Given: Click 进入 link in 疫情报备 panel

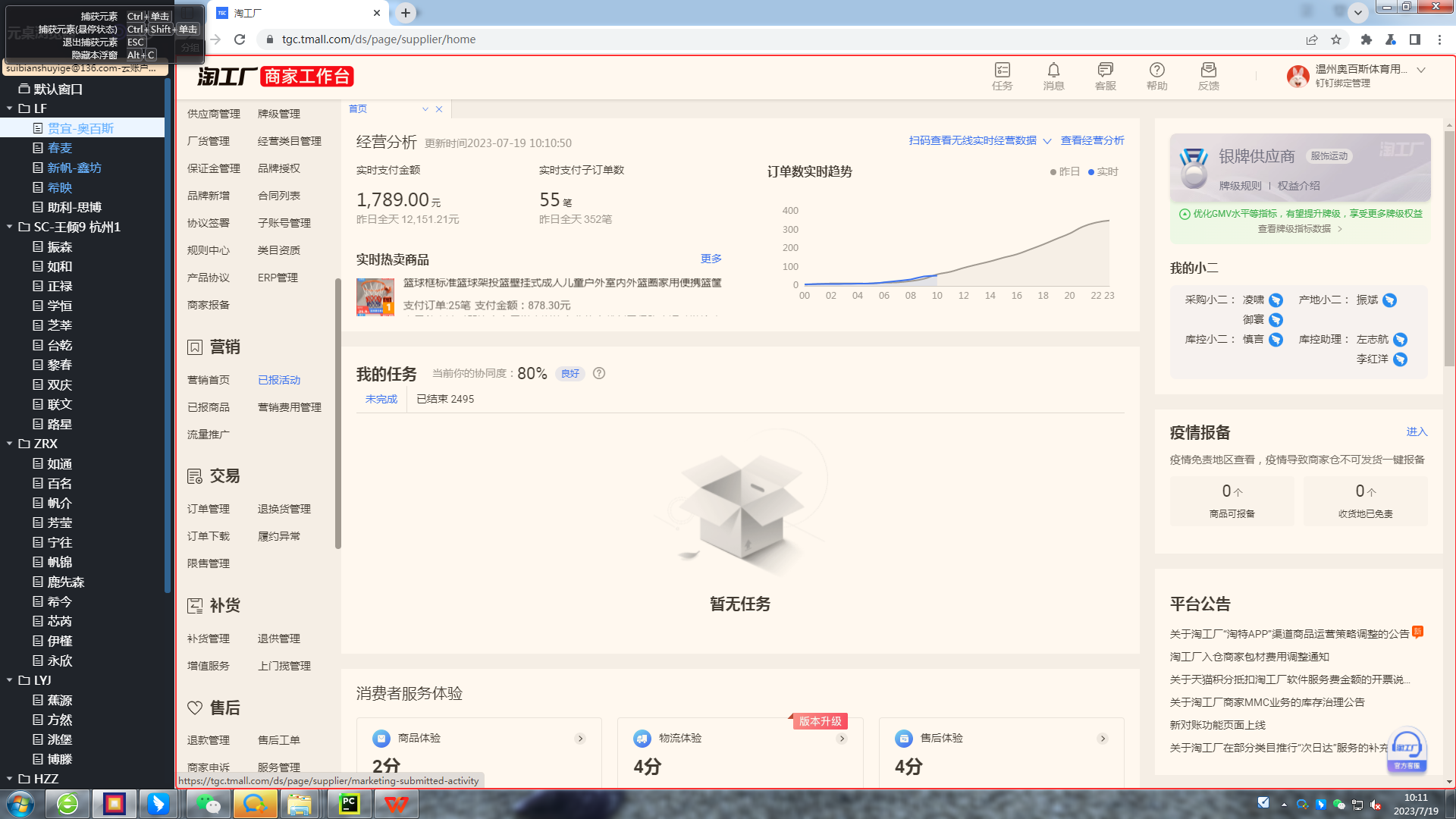Looking at the screenshot, I should [x=1416, y=431].
